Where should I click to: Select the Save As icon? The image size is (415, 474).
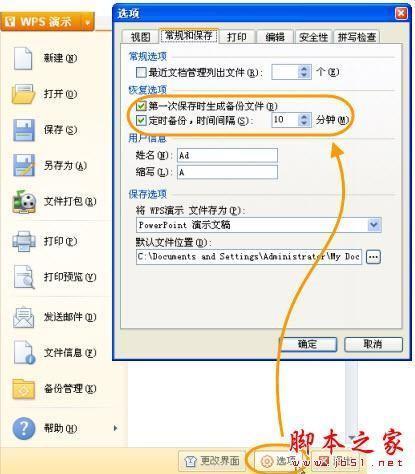point(24,165)
